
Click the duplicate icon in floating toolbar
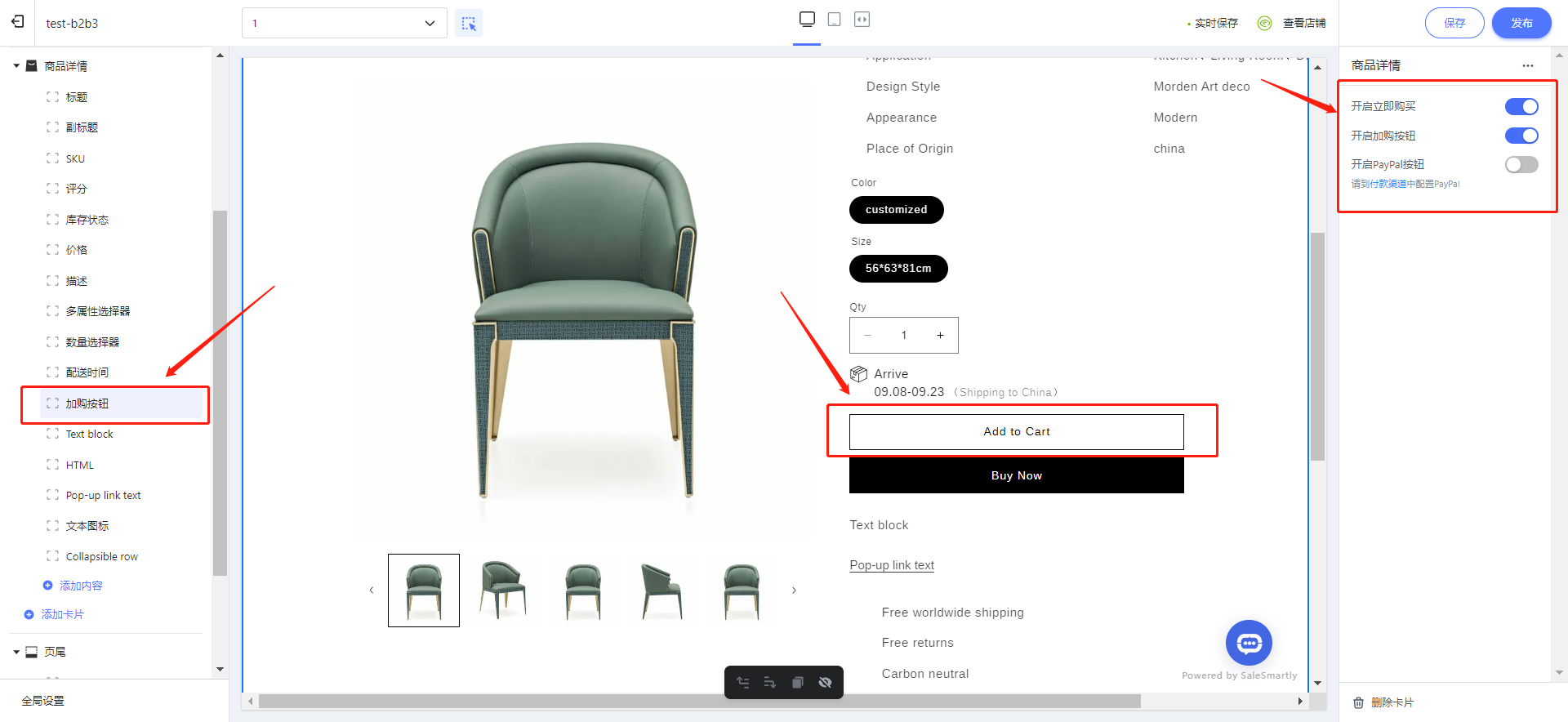(798, 683)
